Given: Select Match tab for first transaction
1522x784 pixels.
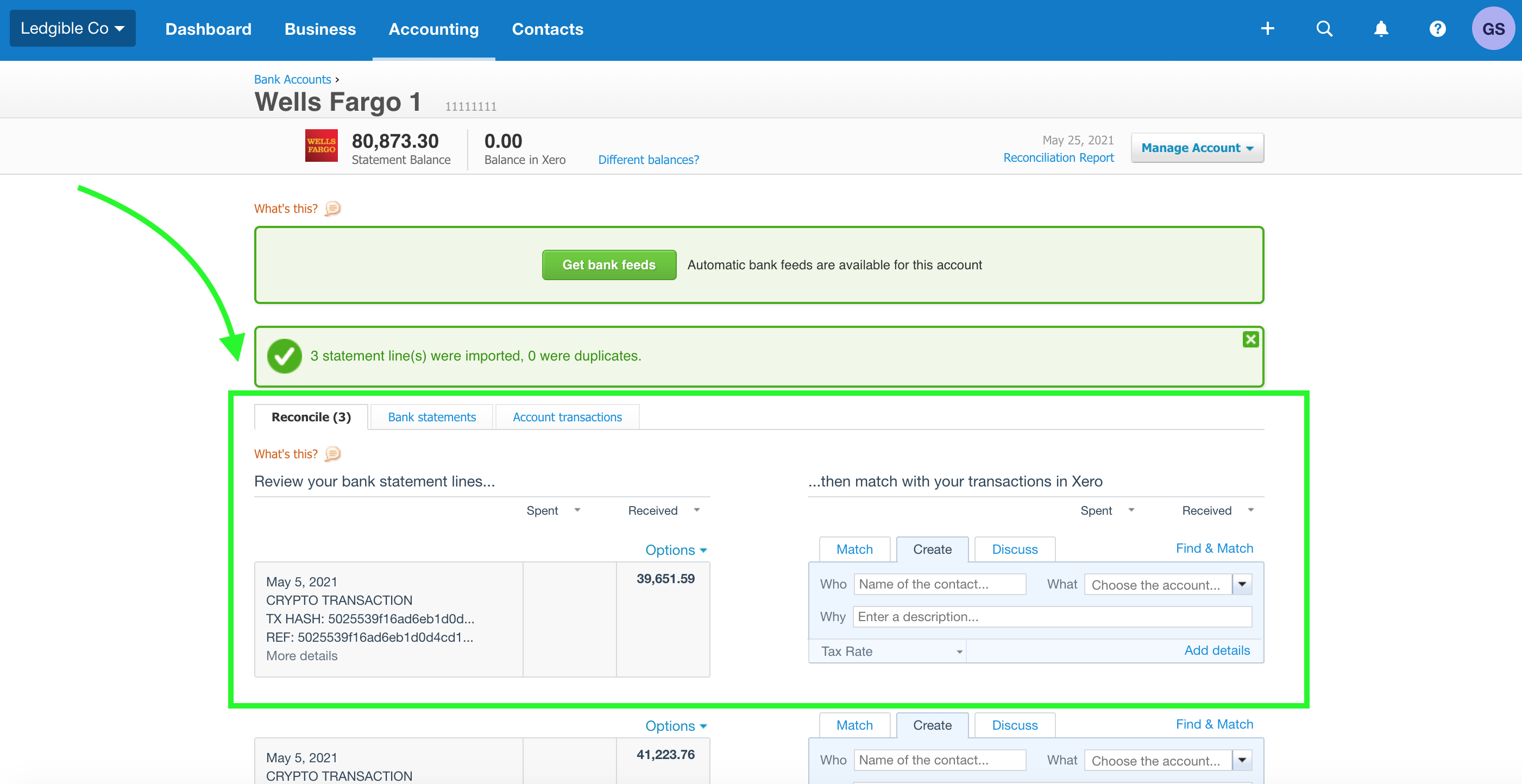Looking at the screenshot, I should 854,549.
